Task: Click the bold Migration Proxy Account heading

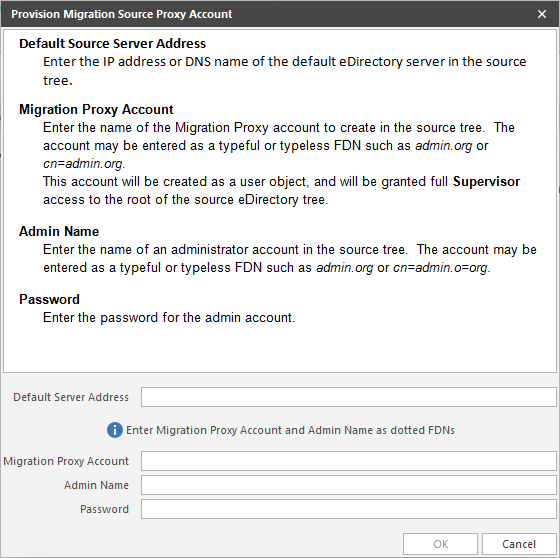Action: tap(96, 109)
